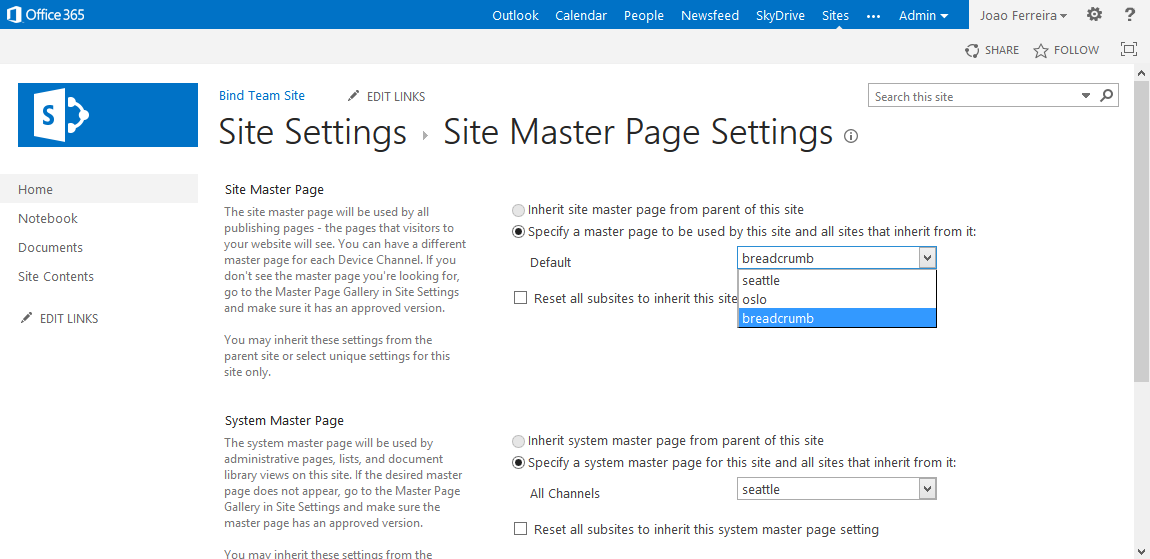Click the pencil icon in top EDIT LINKS
Viewport: 1150px width, 559px height.
354,96
